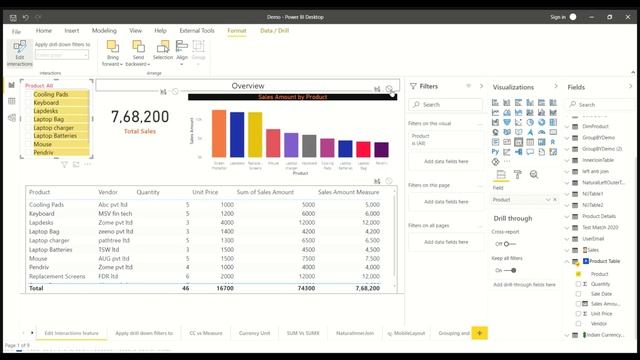The image size is (640, 360).
Task: Open Product field well dropdown arrow
Action: point(548,200)
